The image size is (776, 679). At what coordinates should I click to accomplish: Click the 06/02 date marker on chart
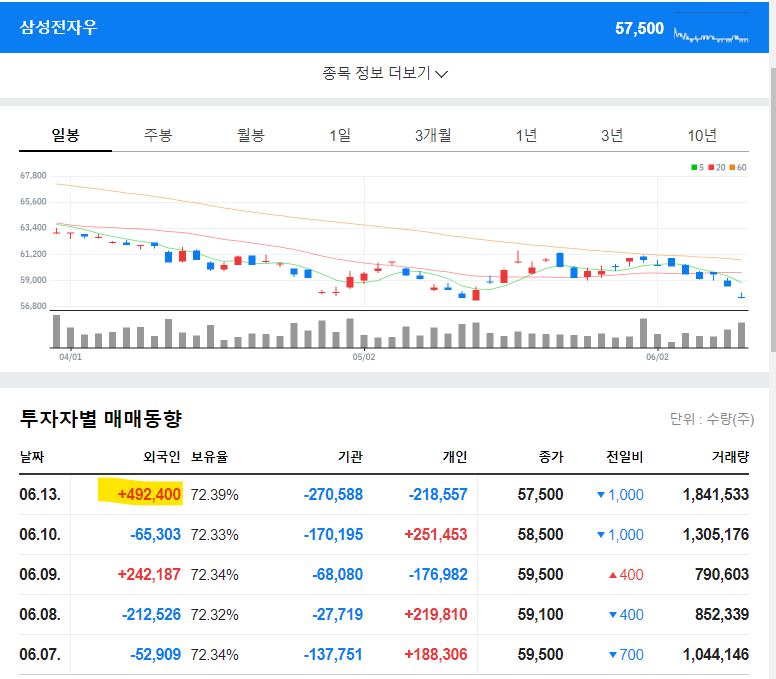pyautogui.click(x=657, y=357)
